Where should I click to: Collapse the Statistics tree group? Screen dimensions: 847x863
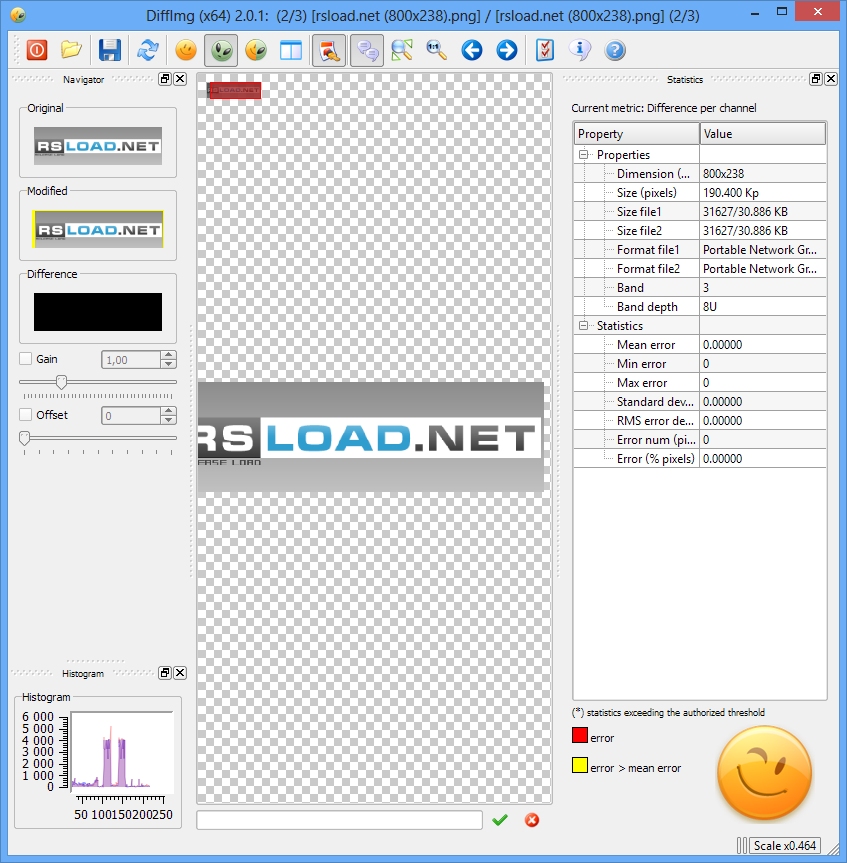tap(583, 326)
